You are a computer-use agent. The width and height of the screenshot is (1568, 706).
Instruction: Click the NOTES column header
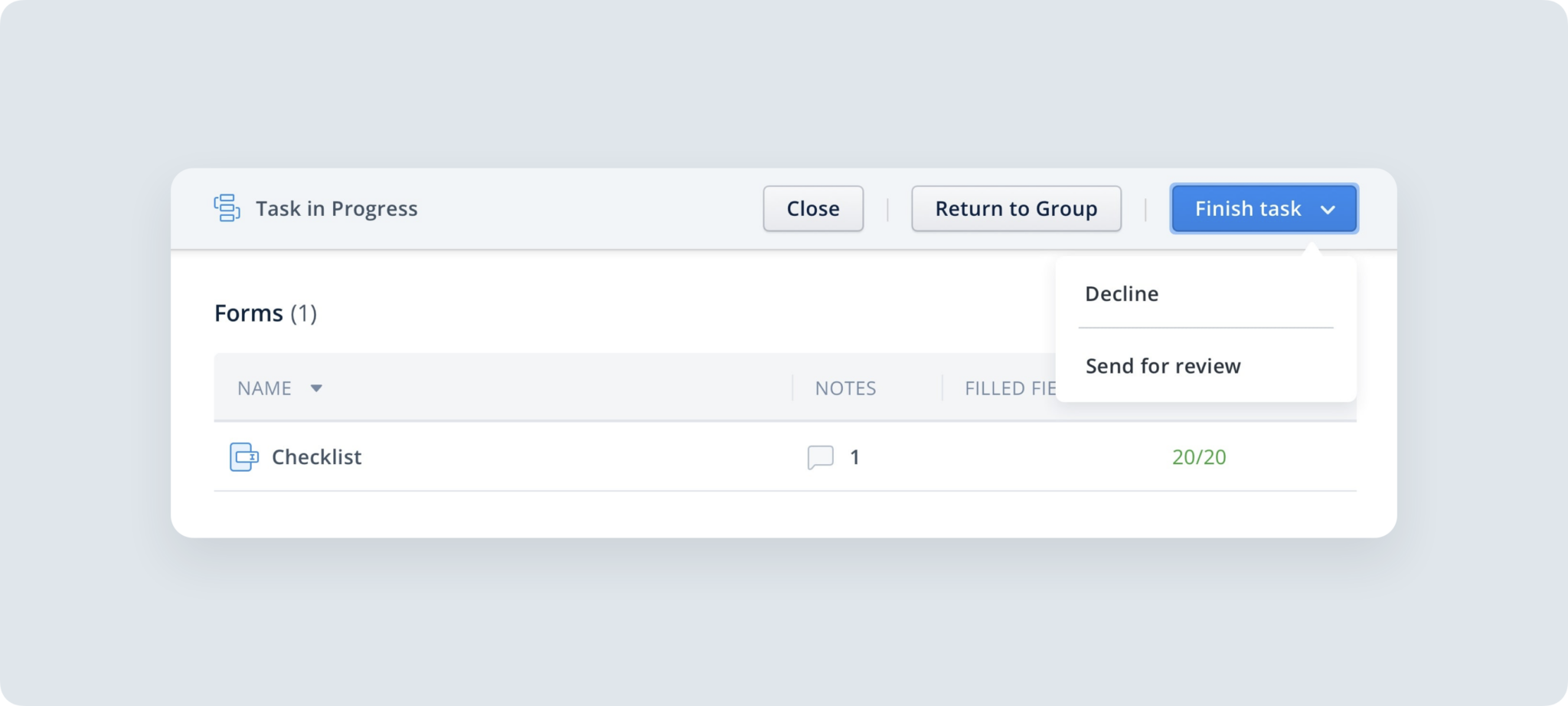845,388
